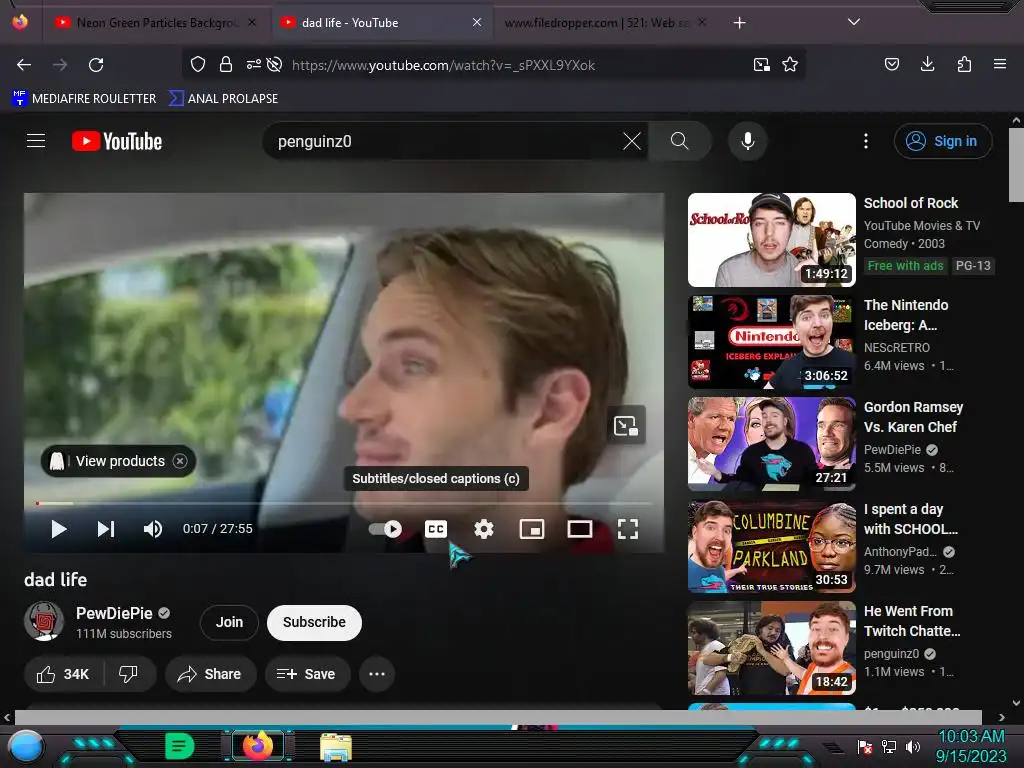Open Columbine Parkland video thumbnail

[x=771, y=546]
